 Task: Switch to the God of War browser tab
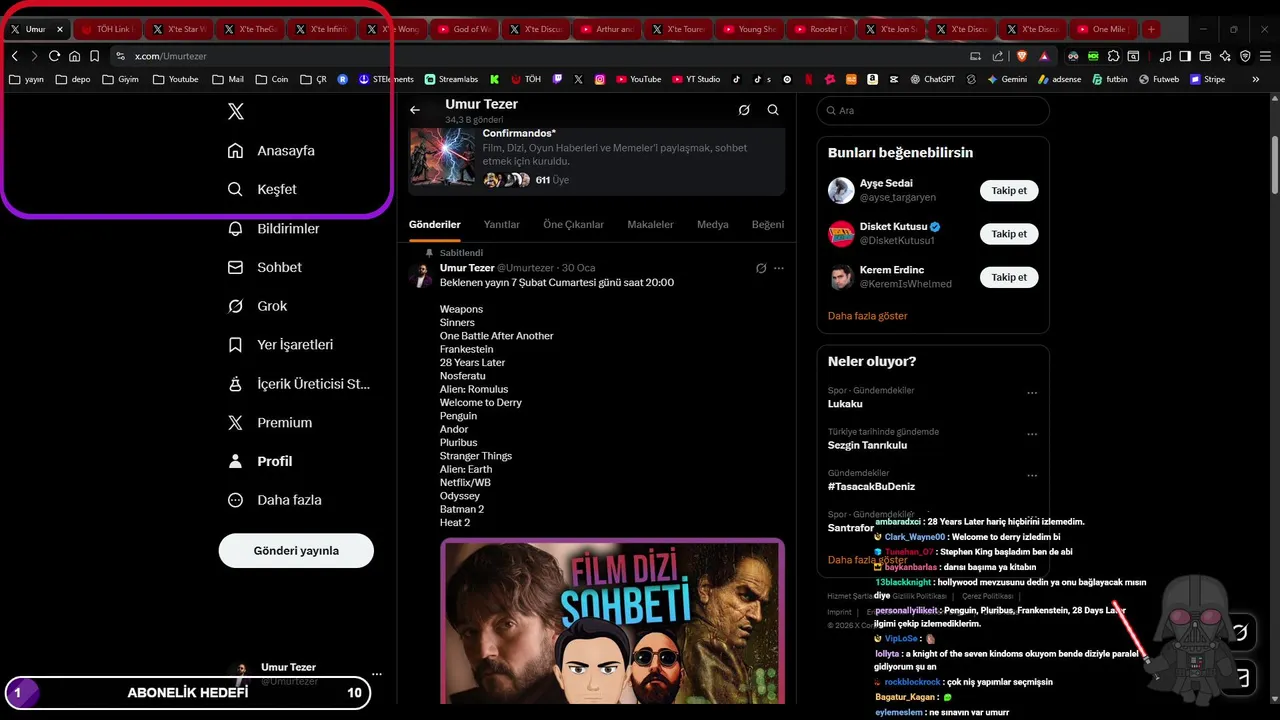pos(463,29)
